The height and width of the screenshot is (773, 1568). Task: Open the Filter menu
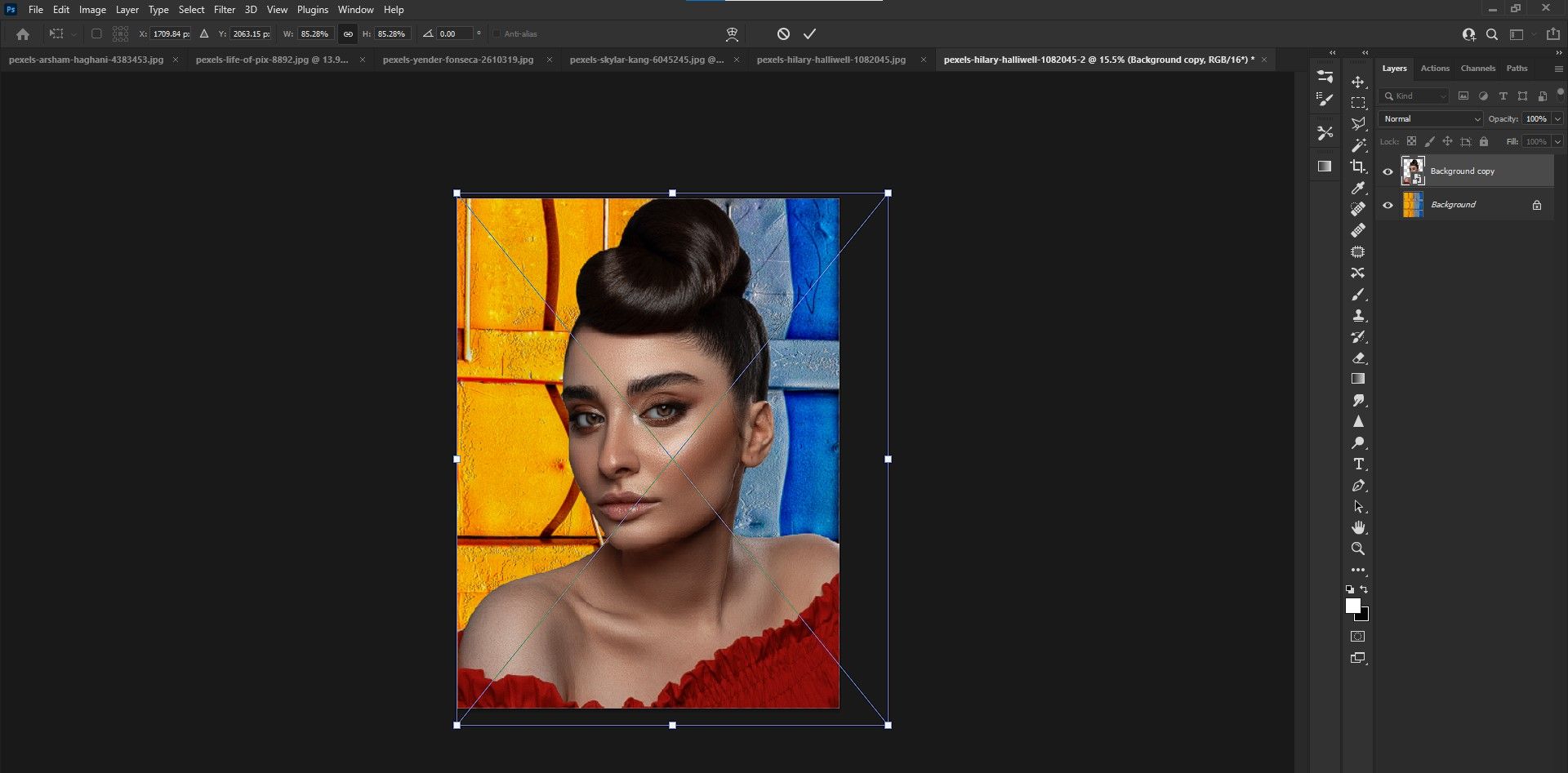click(x=224, y=10)
